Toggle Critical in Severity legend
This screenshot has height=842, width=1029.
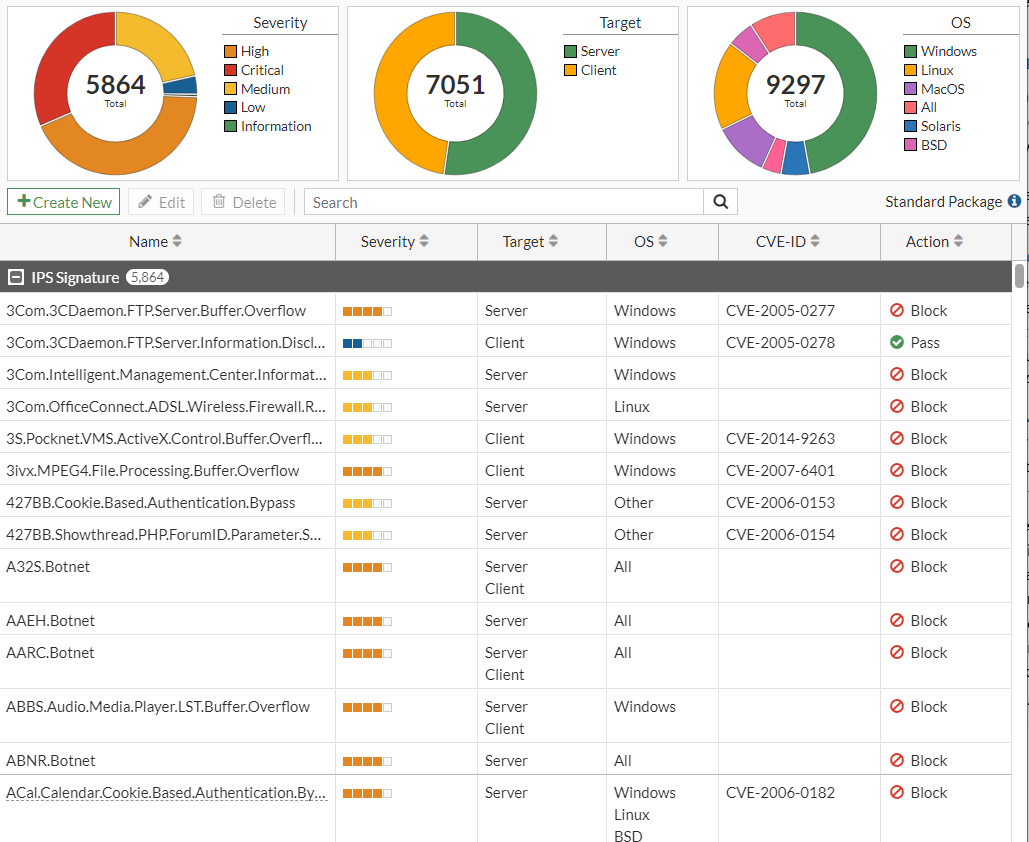[x=261, y=70]
